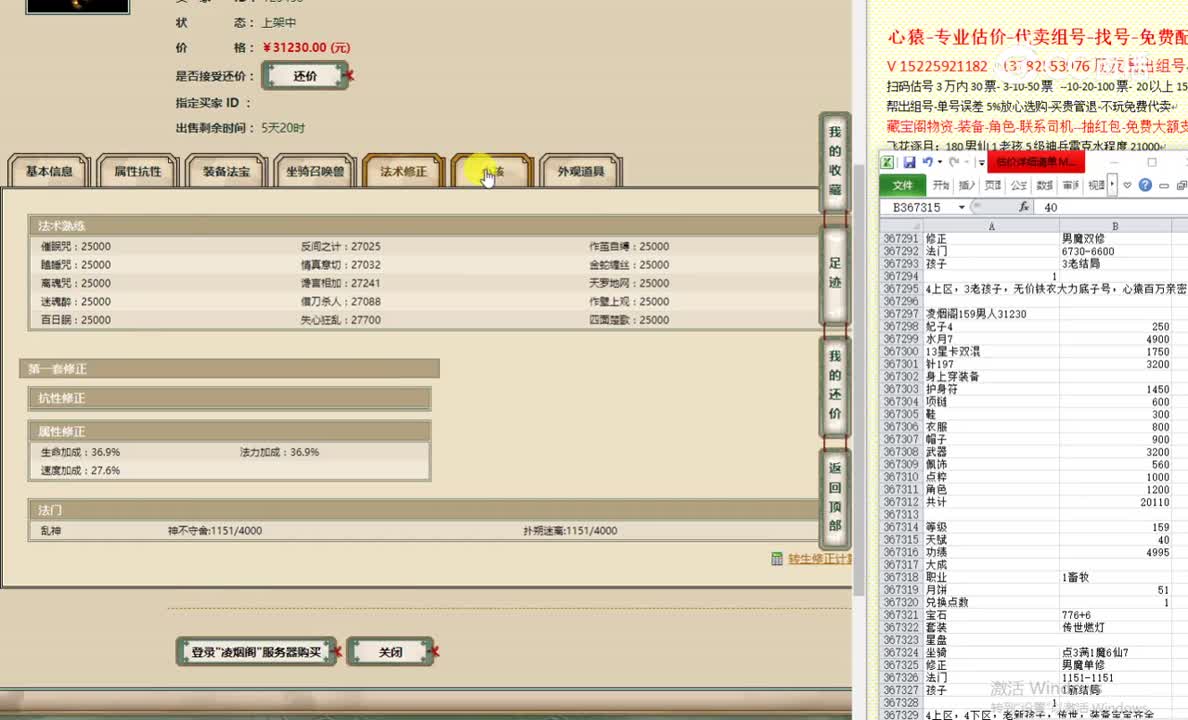Screen dimensions: 1188x720
Task: Switch to the 基本信息 tab
Action: pos(48,171)
